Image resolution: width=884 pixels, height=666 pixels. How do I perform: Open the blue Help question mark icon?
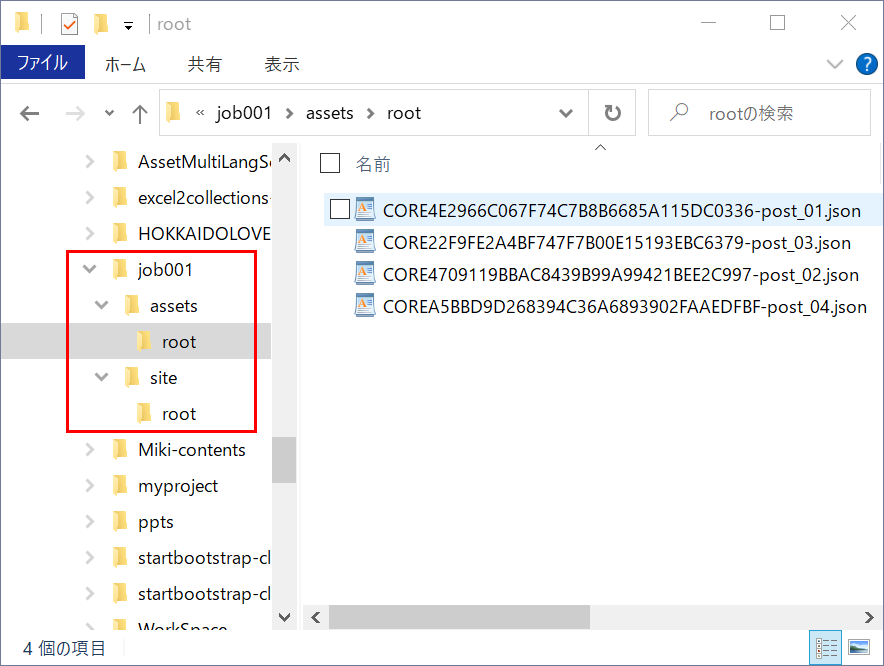tap(866, 64)
